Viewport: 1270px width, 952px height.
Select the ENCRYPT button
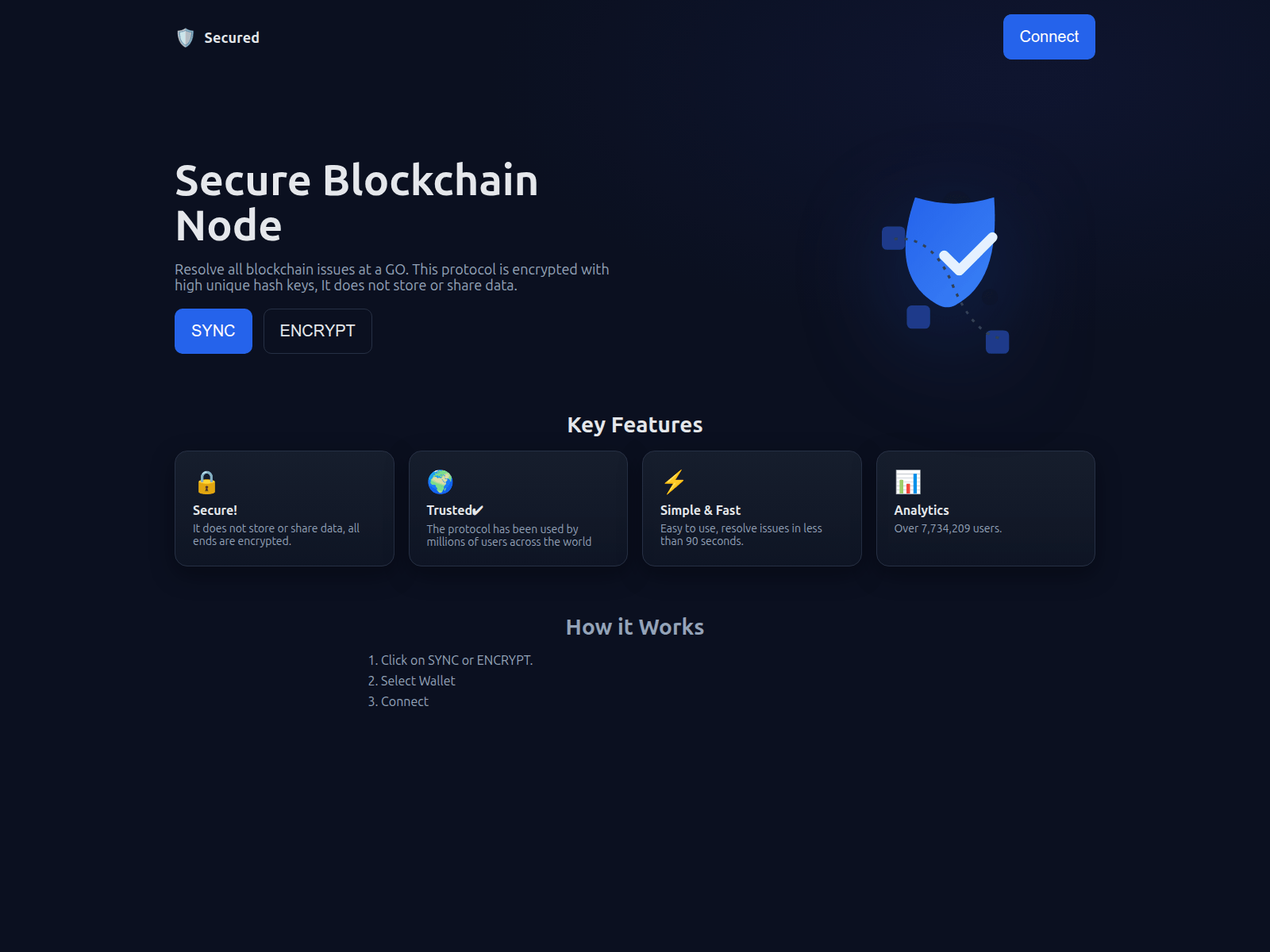[x=317, y=331]
